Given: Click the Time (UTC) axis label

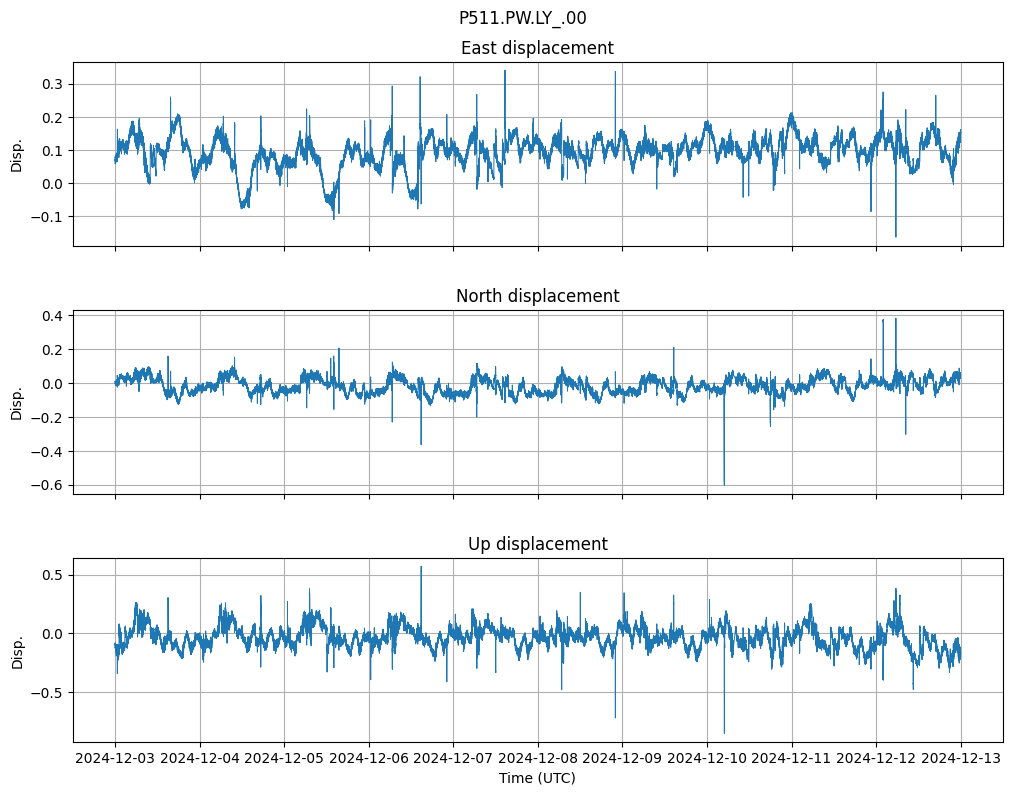Looking at the screenshot, I should [537, 777].
